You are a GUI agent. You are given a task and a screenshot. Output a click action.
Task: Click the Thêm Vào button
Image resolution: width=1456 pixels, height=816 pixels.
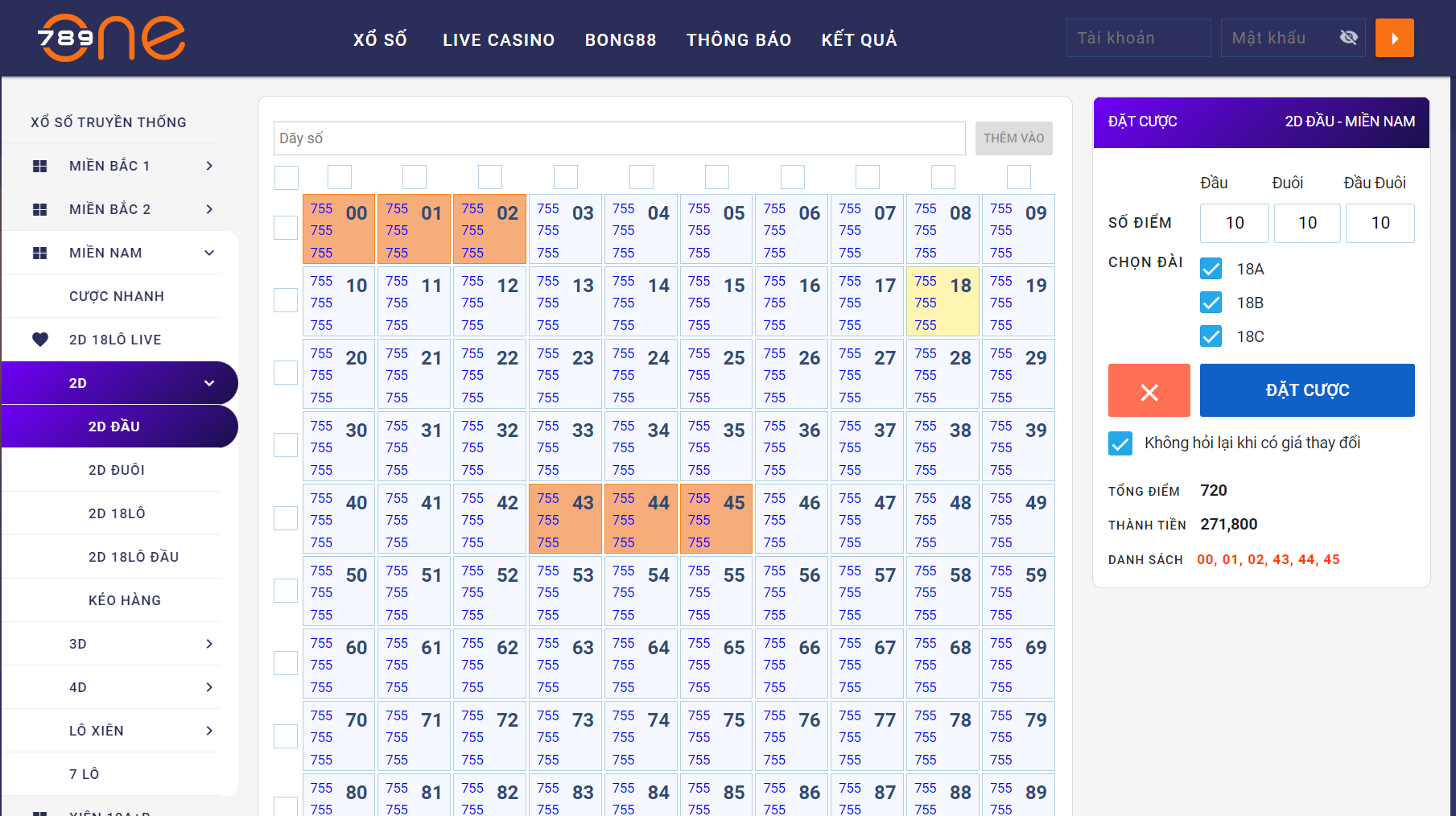[x=1014, y=138]
